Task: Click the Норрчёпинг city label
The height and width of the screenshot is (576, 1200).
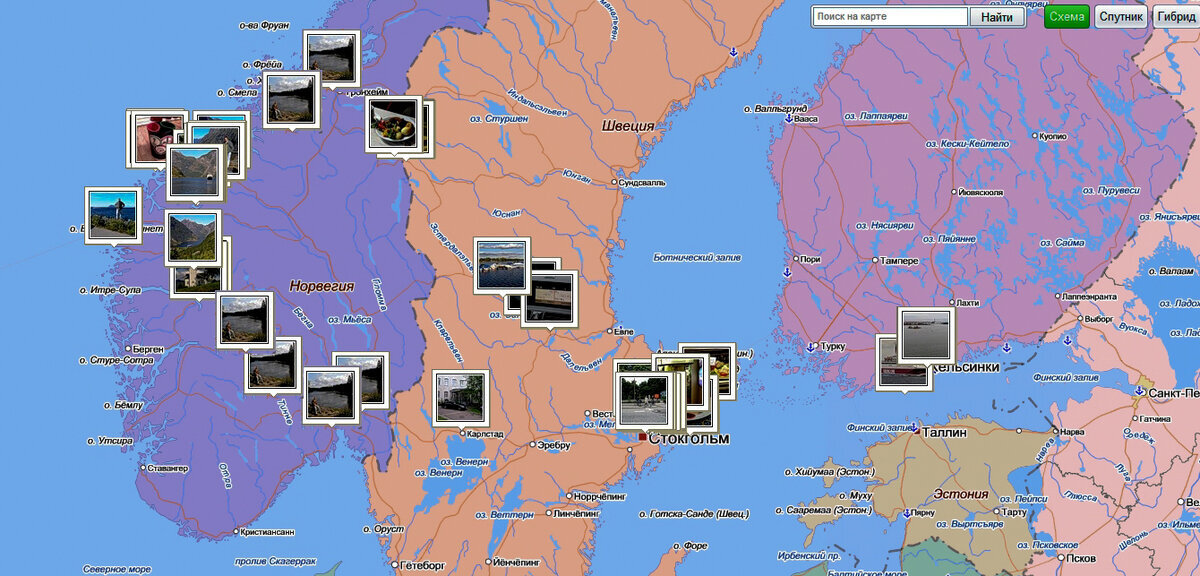Action: 599,496
